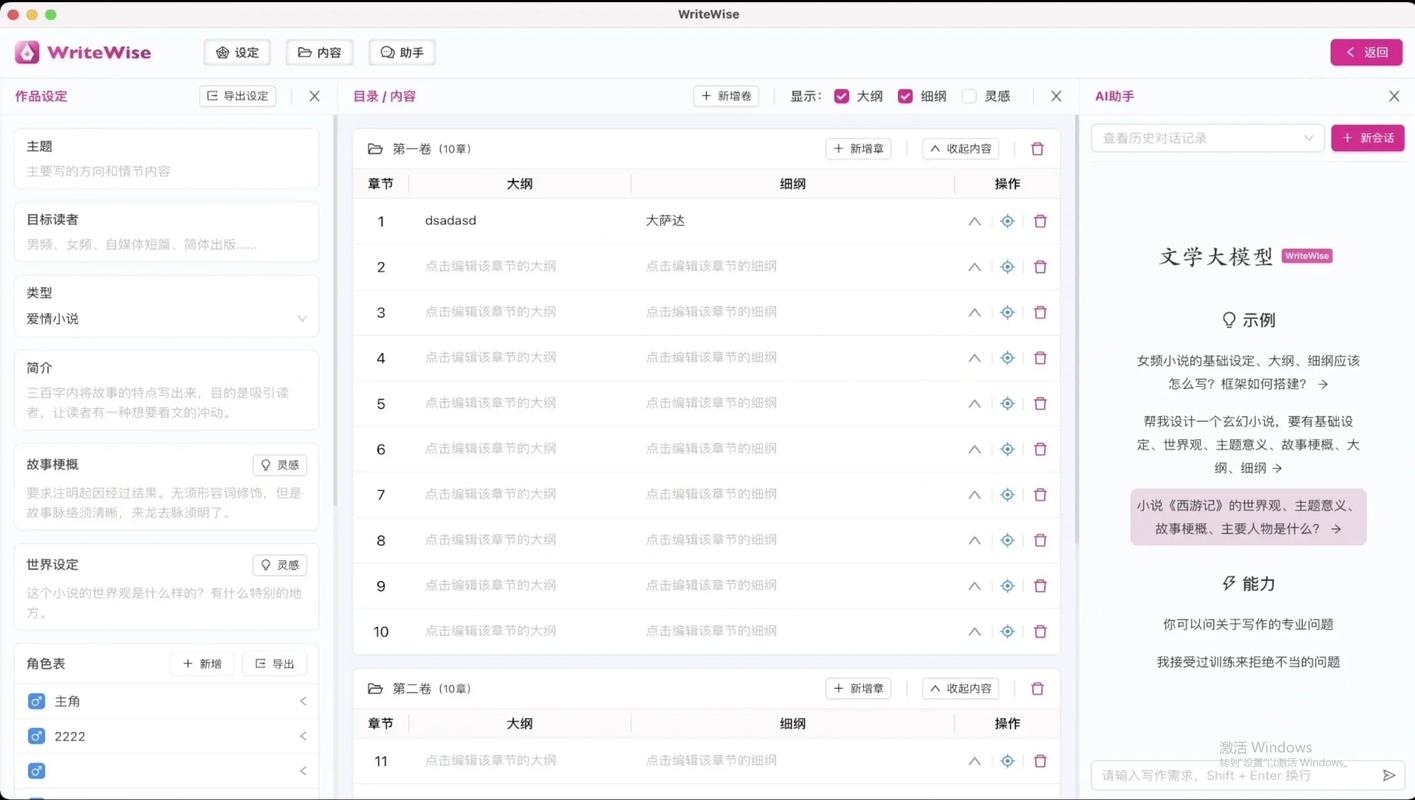Click the 简介 text area

(x=167, y=402)
